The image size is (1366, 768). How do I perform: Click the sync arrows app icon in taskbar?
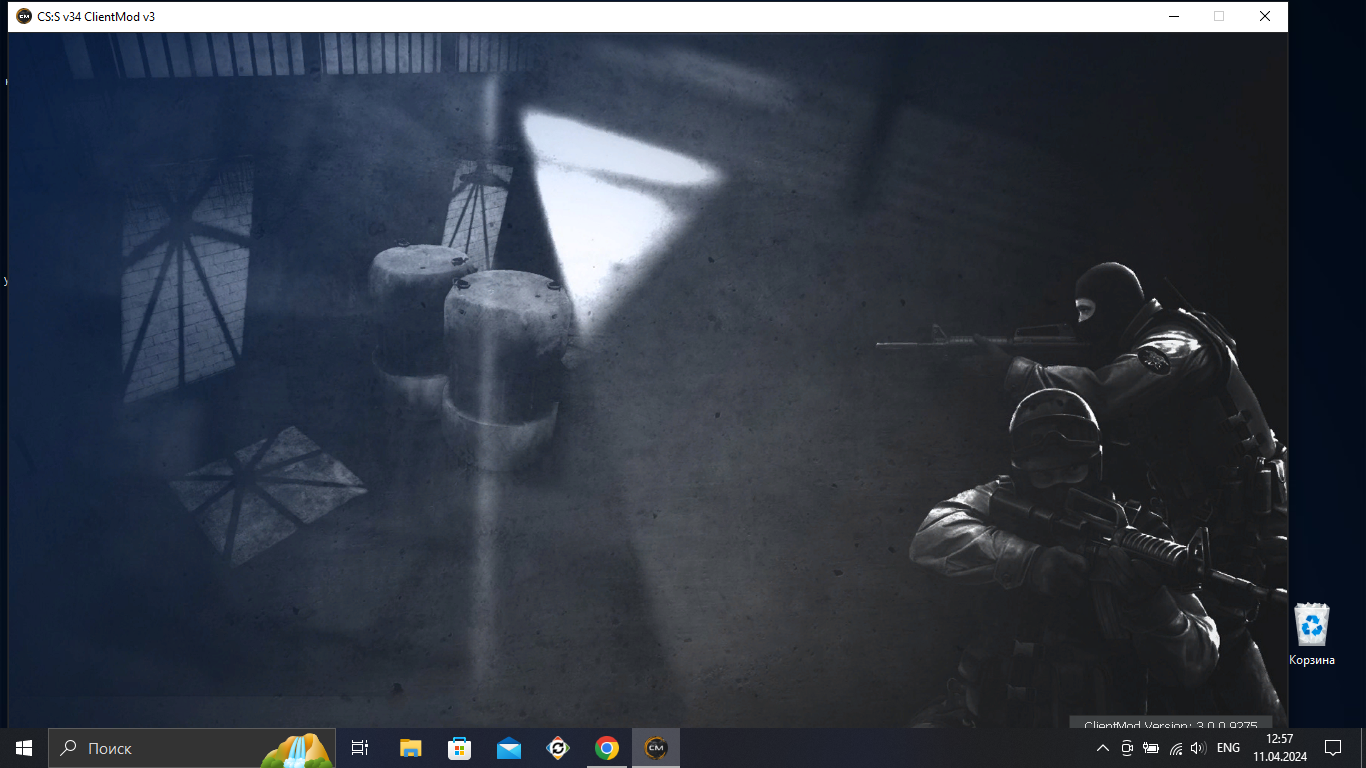coord(557,748)
